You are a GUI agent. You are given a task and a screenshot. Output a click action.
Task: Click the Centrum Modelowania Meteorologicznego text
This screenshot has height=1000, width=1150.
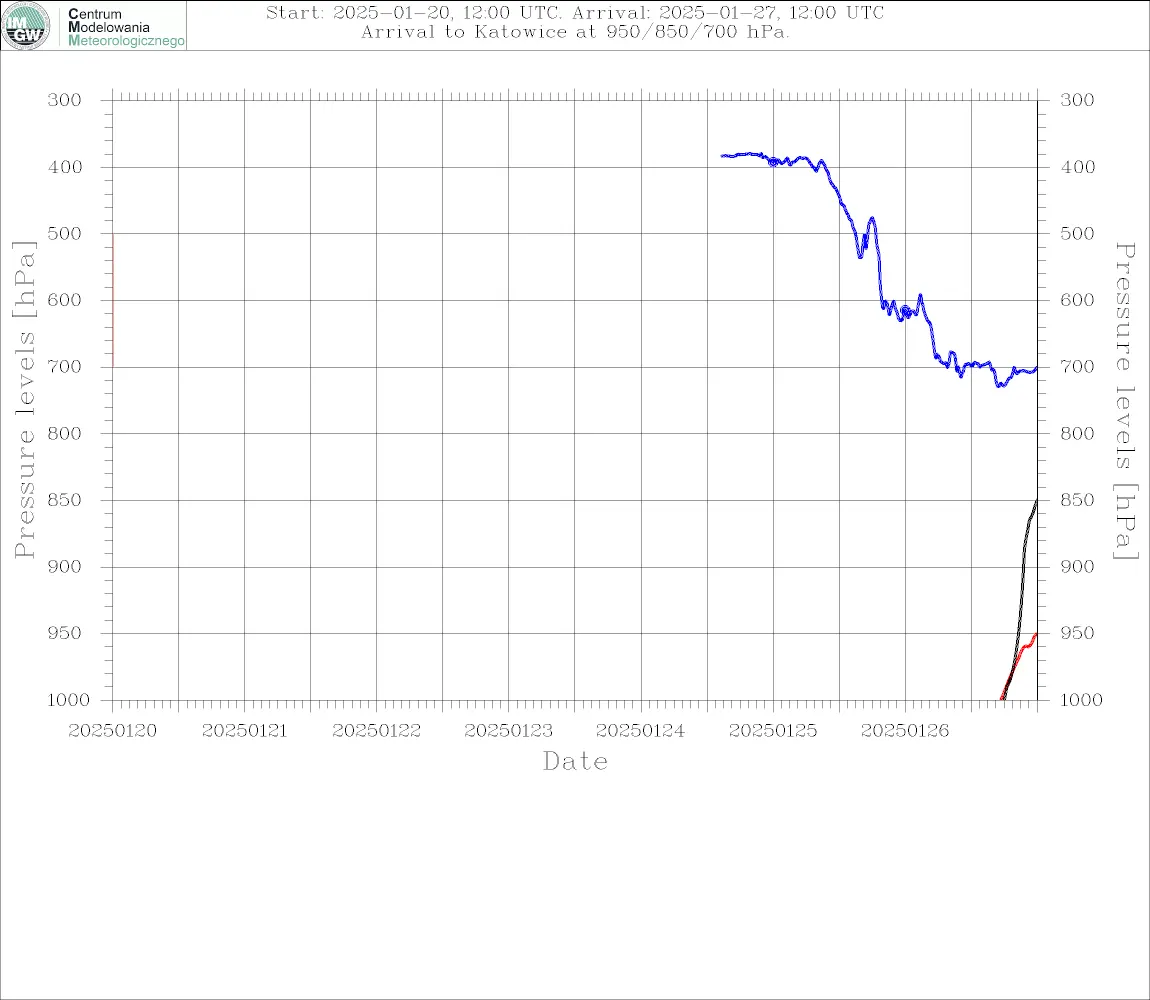[126, 27]
